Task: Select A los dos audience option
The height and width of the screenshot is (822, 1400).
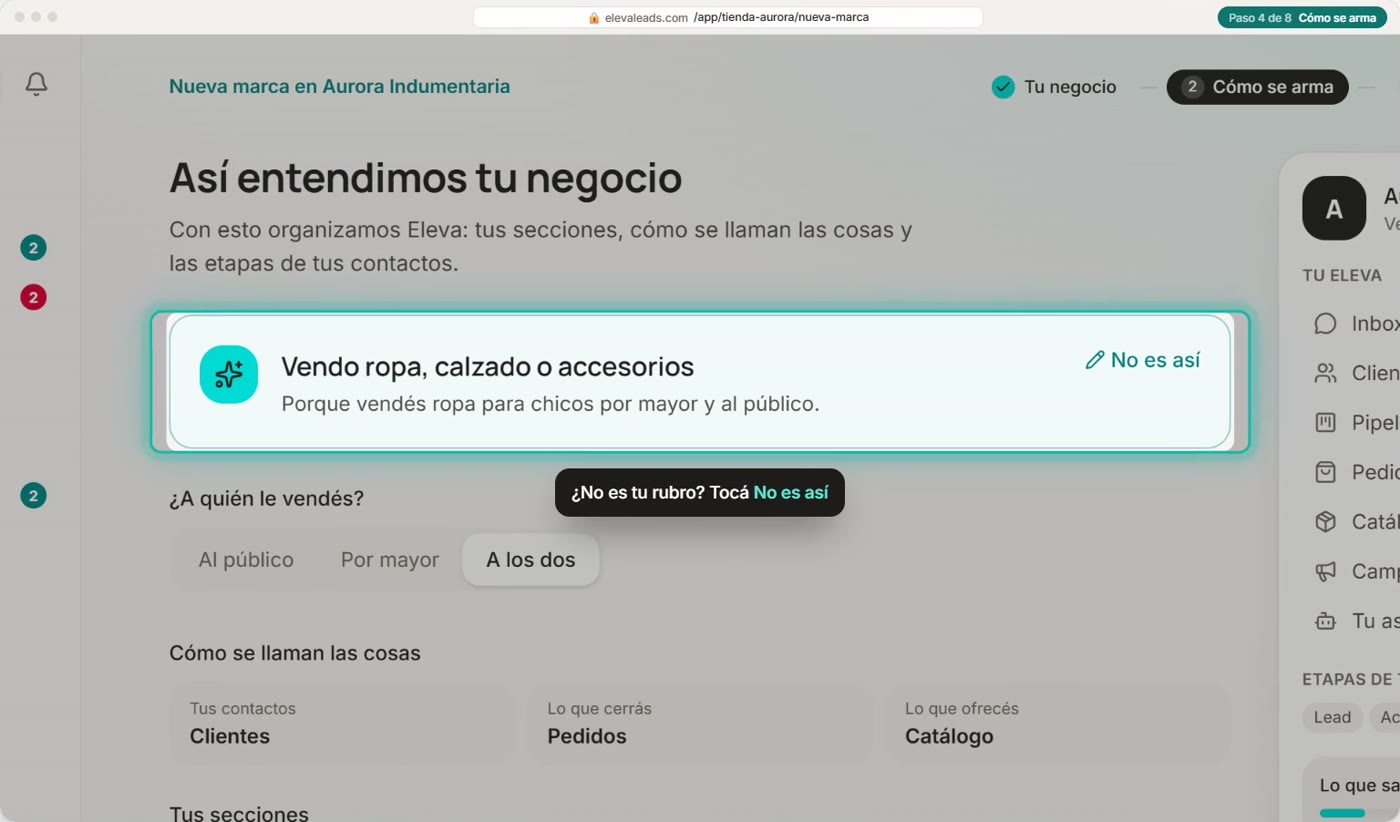Action: point(531,560)
